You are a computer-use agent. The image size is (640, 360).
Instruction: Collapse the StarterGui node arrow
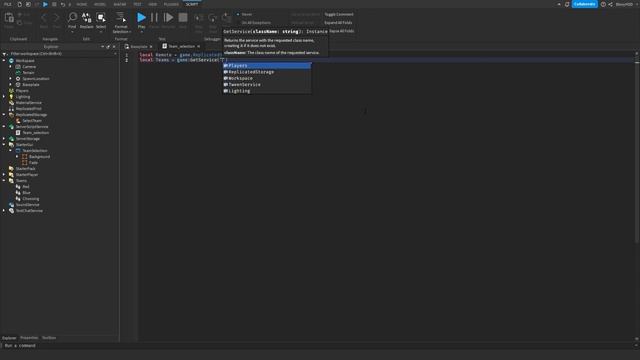coord(4,144)
